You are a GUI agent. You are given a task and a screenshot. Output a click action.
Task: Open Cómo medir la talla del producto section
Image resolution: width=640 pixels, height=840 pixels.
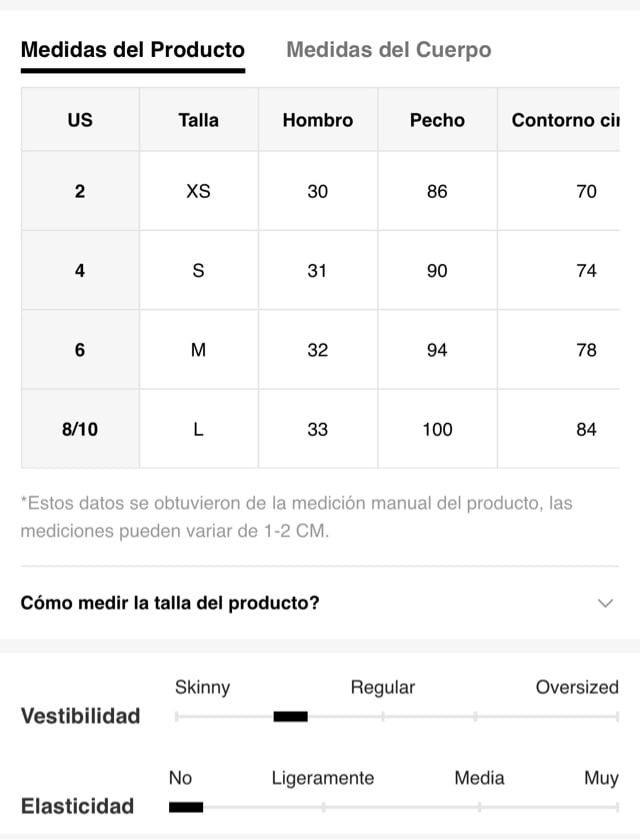(320, 603)
